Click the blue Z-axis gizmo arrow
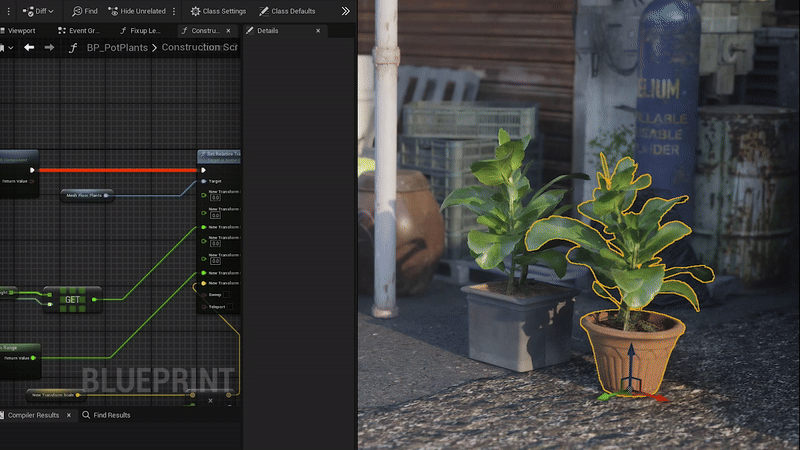Screen dimensions: 800x450 [x=631, y=363]
